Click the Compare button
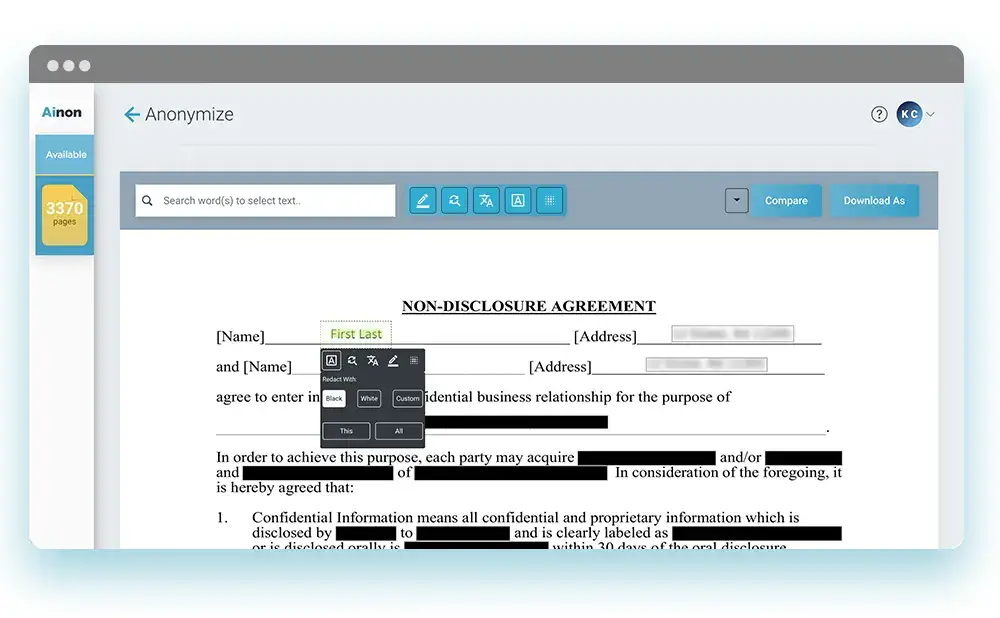 click(786, 201)
